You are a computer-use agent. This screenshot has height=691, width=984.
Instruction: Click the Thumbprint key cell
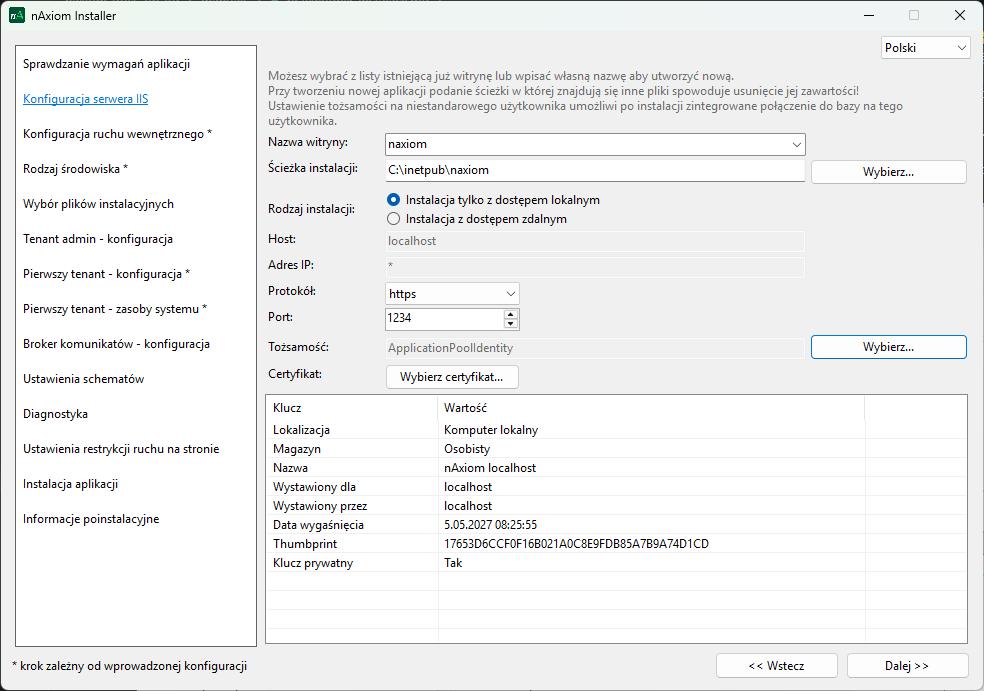click(x=305, y=544)
